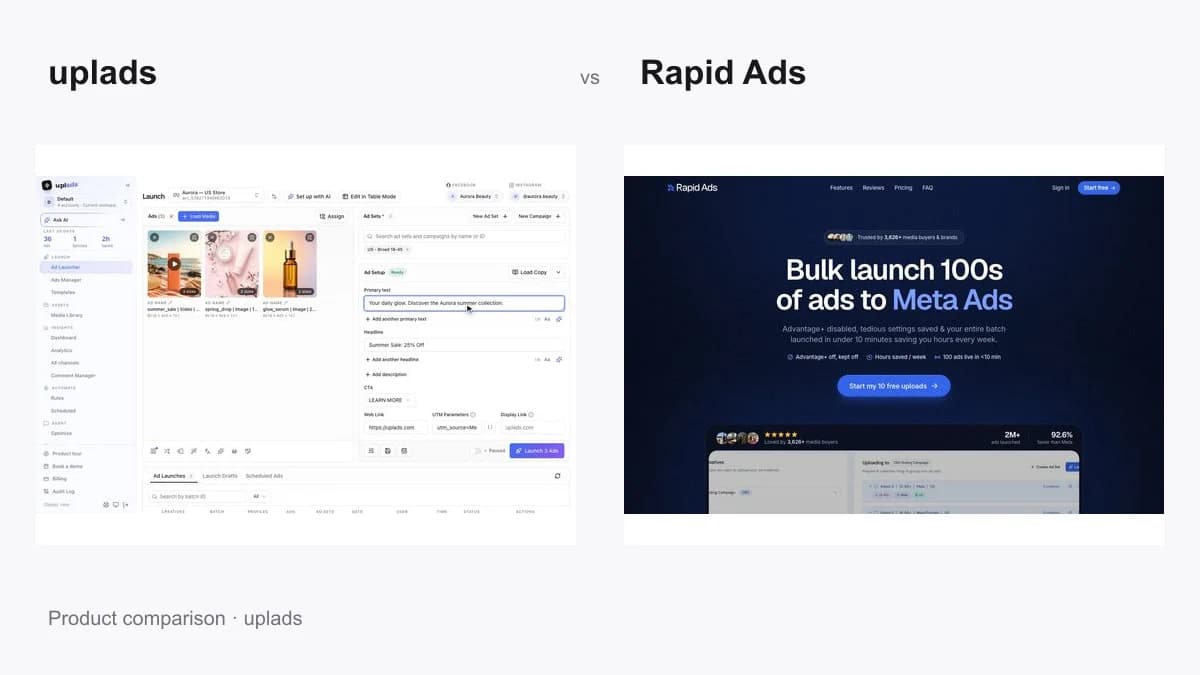Click the Primary text input field
Viewport: 1200px width, 675px height.
[464, 303]
